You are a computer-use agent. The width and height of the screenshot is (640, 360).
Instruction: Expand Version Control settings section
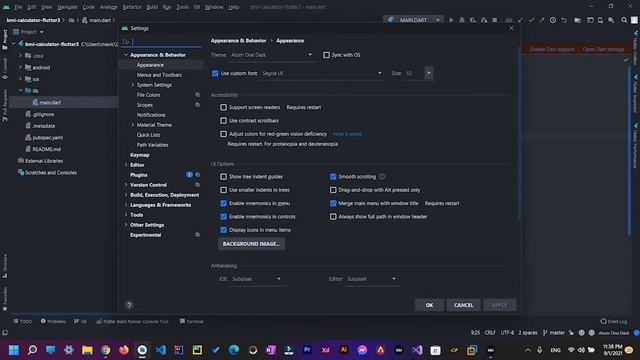click(x=126, y=185)
